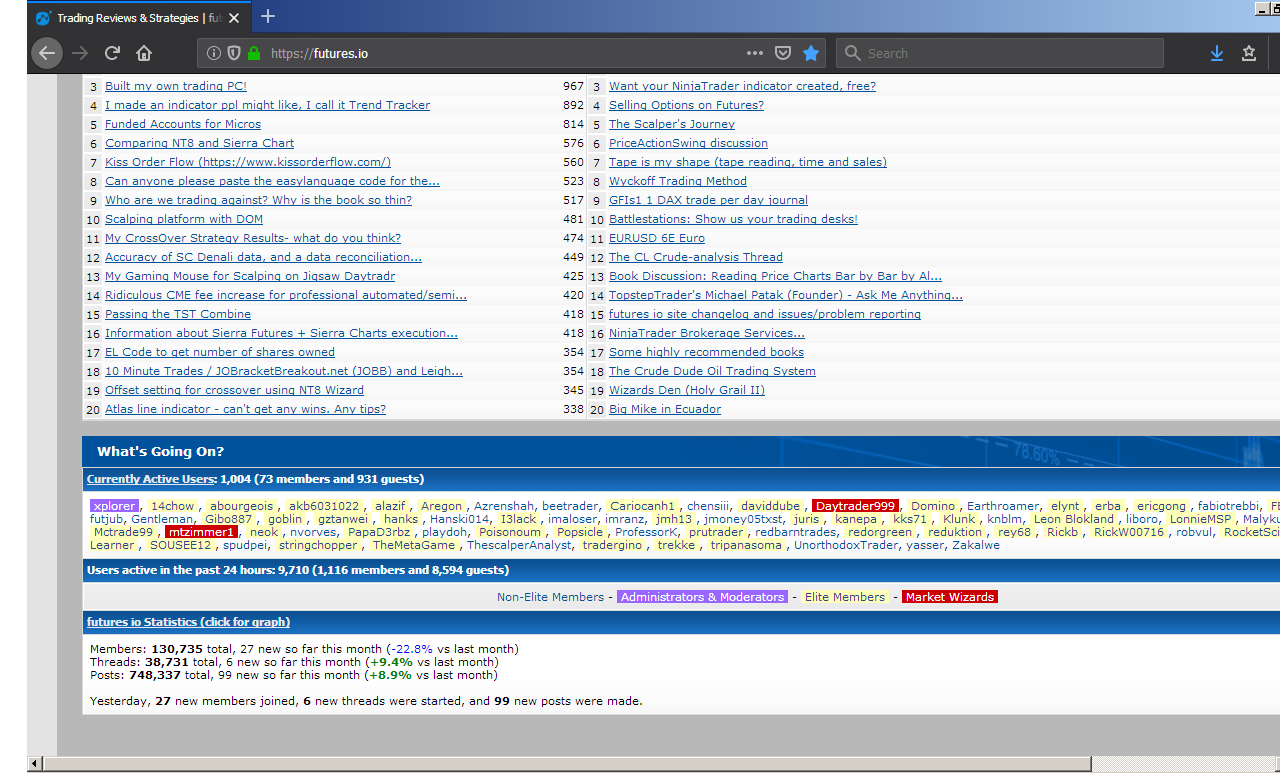This screenshot has width=1280, height=773.
Task: Open mtzimmer1 user profile
Action: click(201, 532)
